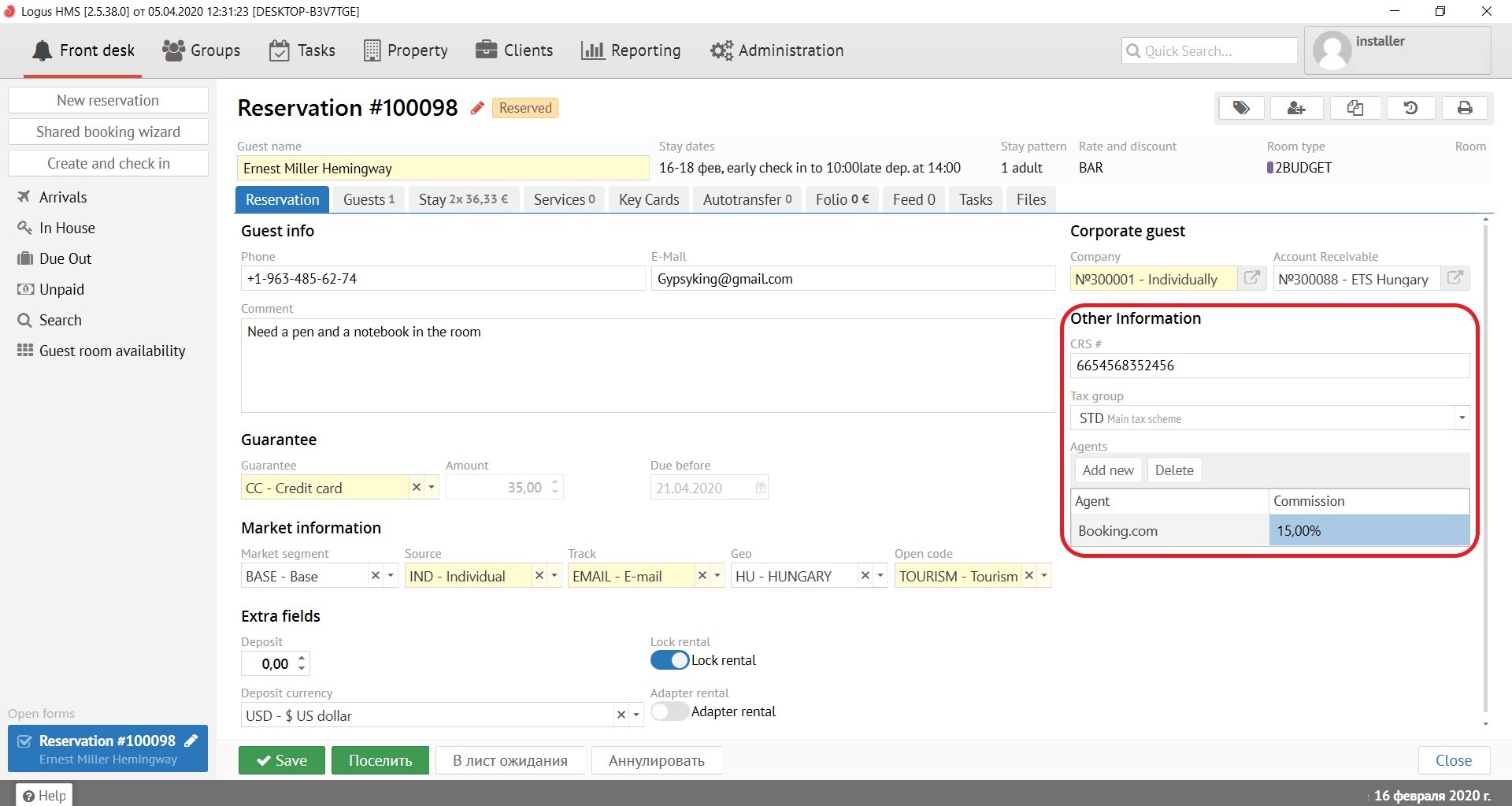Open Account Receivable external link icon
The image size is (1512, 806).
1455,278
